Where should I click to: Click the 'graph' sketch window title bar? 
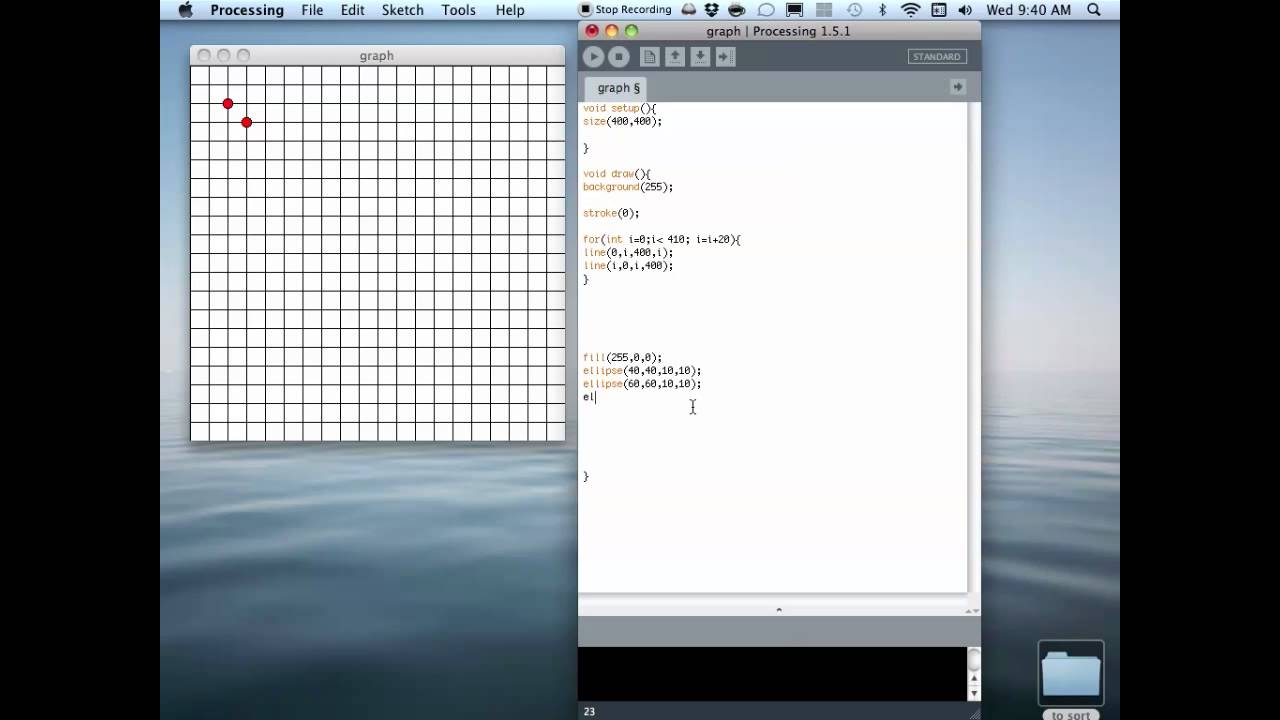click(x=377, y=56)
